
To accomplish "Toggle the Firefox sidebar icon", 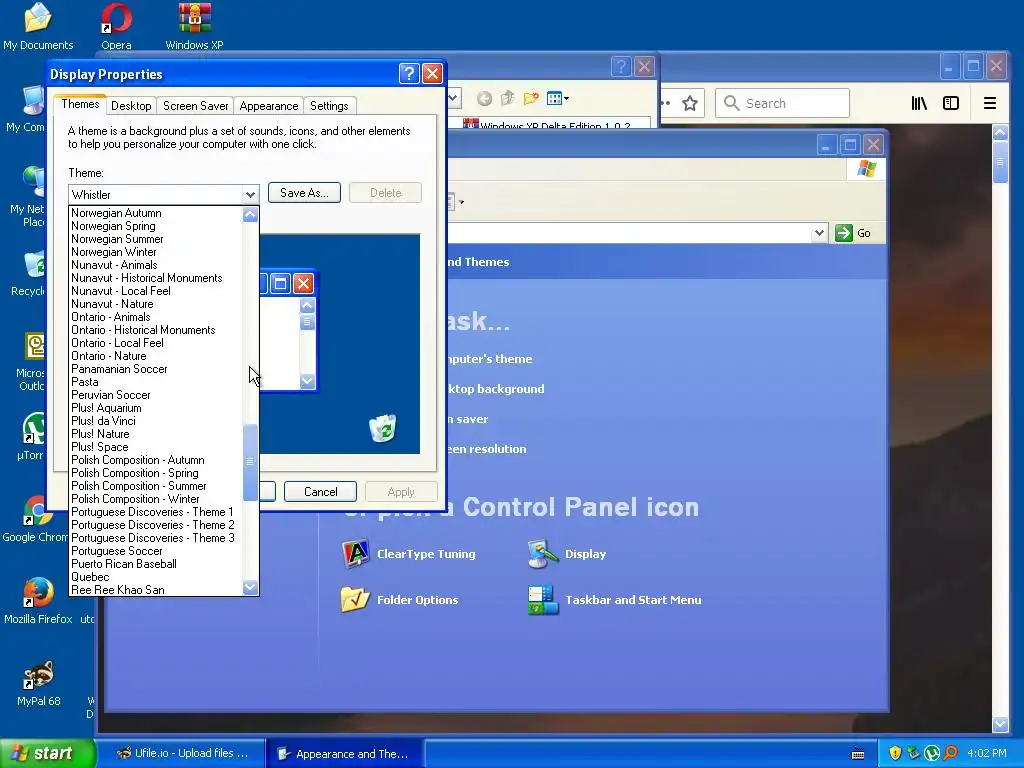I will click(x=951, y=103).
